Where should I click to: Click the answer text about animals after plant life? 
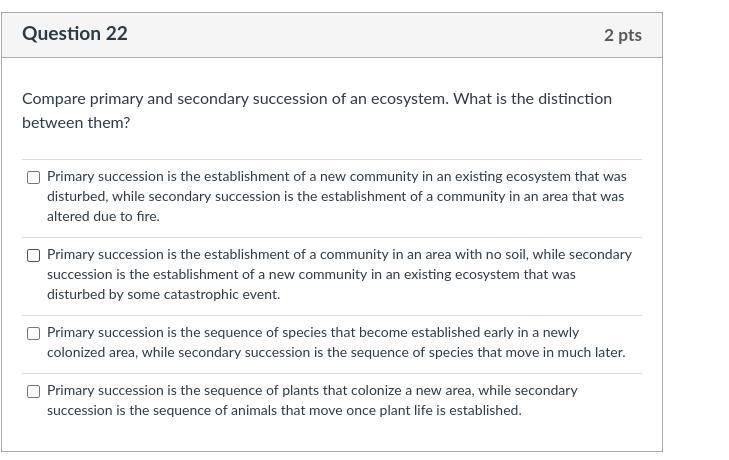[311, 400]
